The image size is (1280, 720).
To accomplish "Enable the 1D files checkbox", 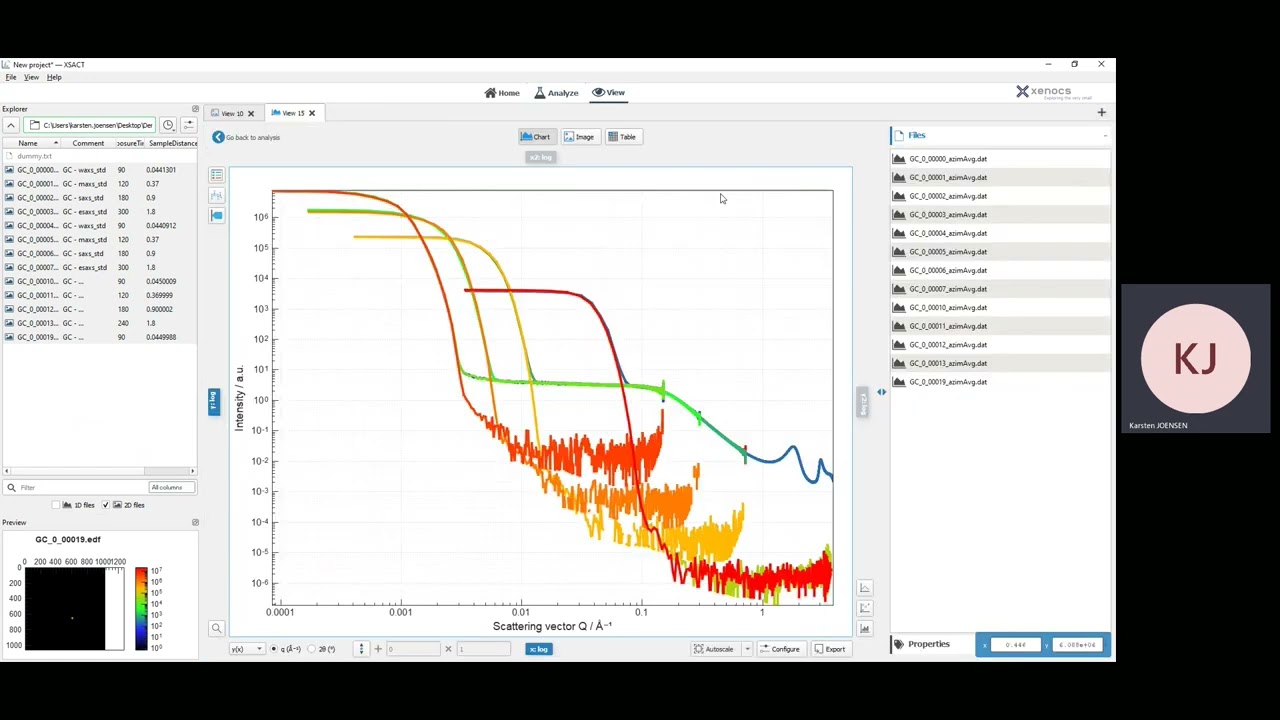I will [x=57, y=505].
